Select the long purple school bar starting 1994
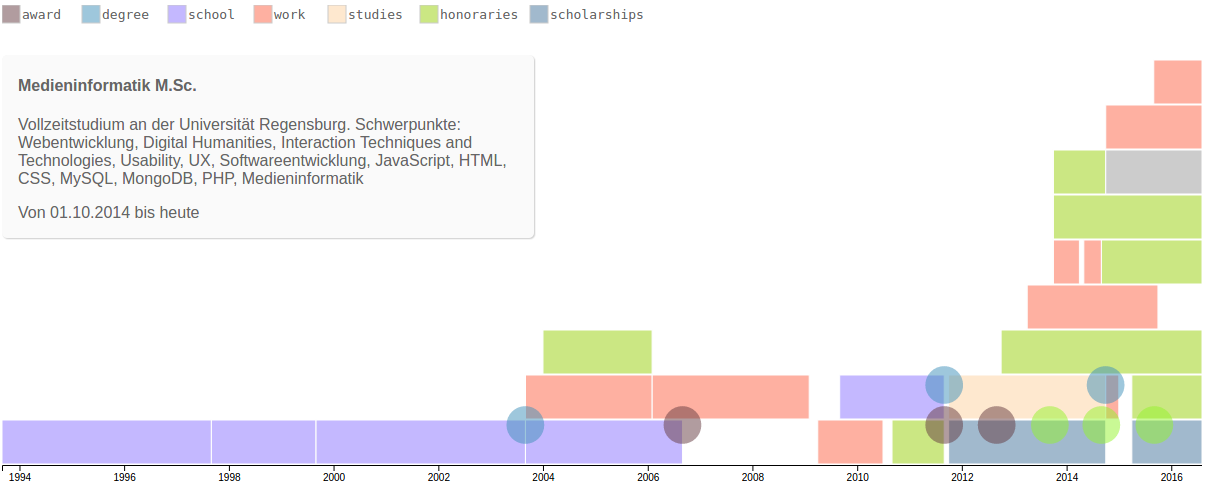The image size is (1209, 493). pos(106,442)
